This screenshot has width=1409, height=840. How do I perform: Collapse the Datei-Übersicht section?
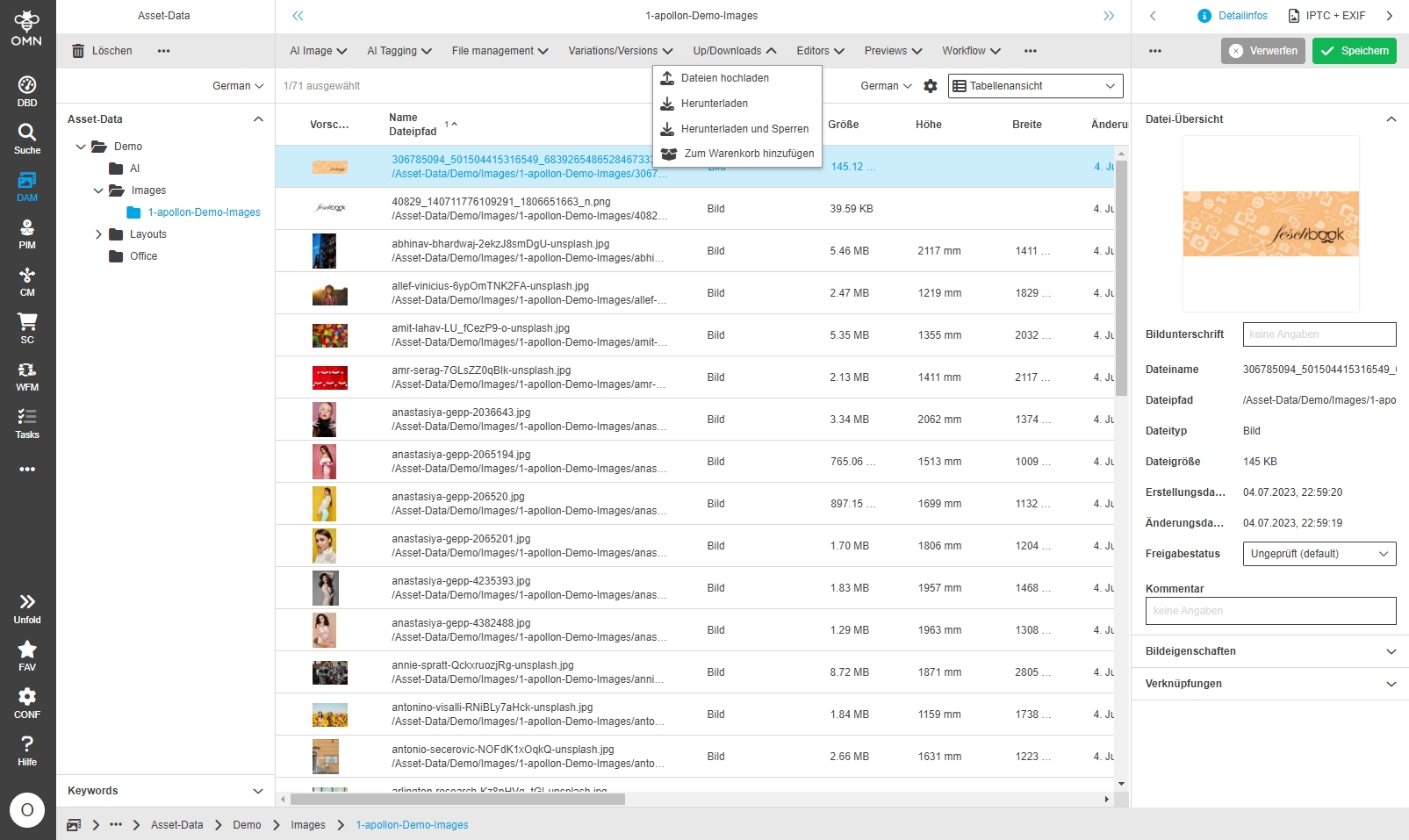[x=1391, y=119]
